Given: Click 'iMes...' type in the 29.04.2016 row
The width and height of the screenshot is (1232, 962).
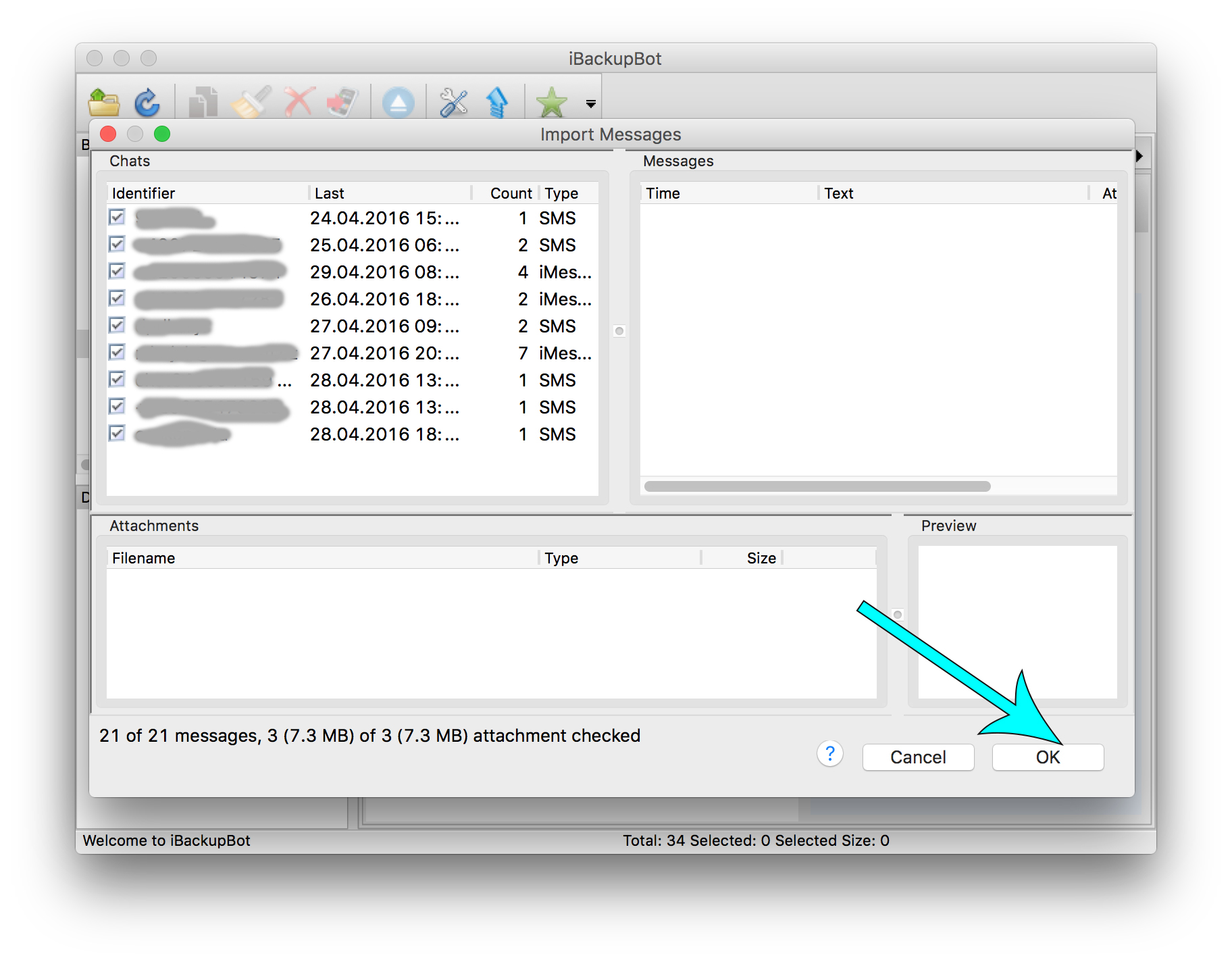Looking at the screenshot, I should [x=565, y=272].
